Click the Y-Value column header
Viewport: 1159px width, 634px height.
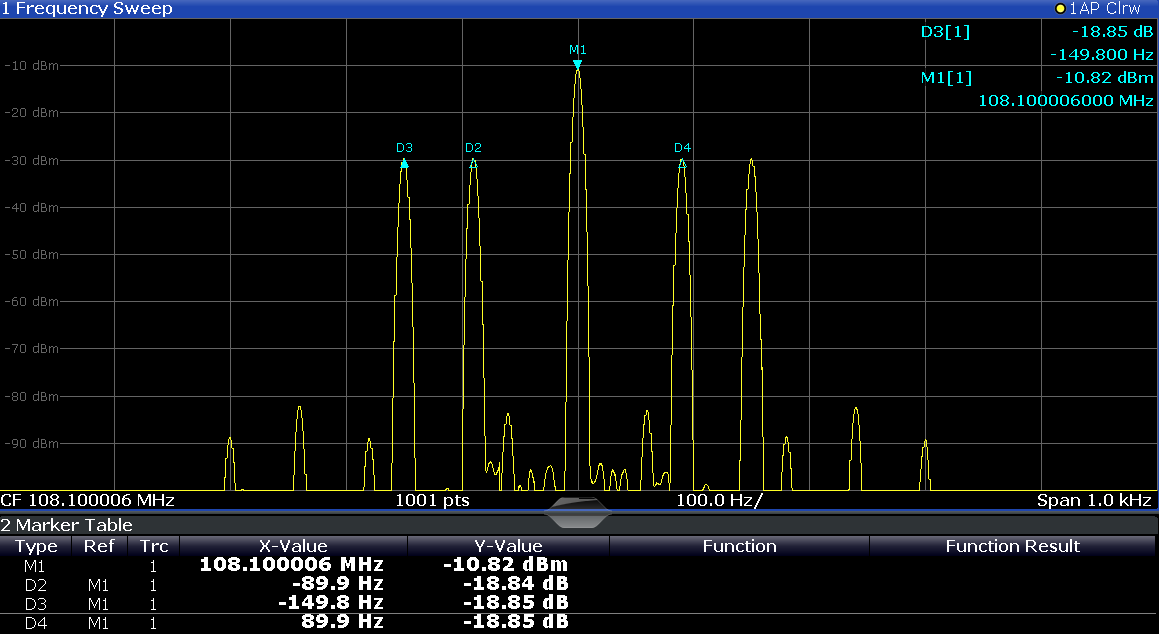507,546
